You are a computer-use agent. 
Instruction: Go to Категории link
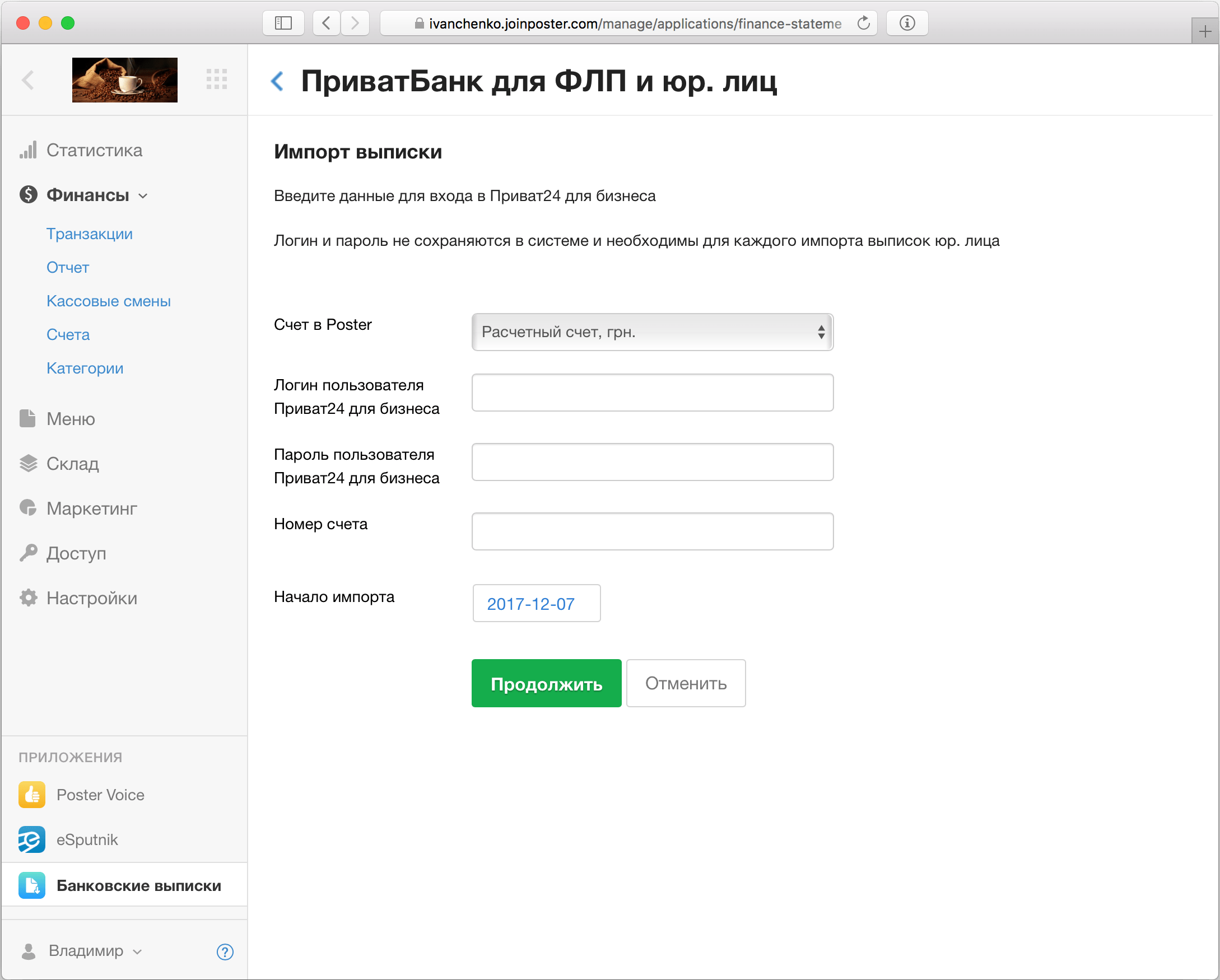[85, 368]
